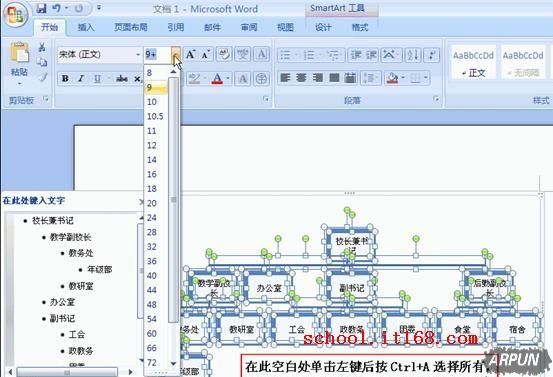Open the font name dropdown
553x377 pixels.
tap(138, 55)
